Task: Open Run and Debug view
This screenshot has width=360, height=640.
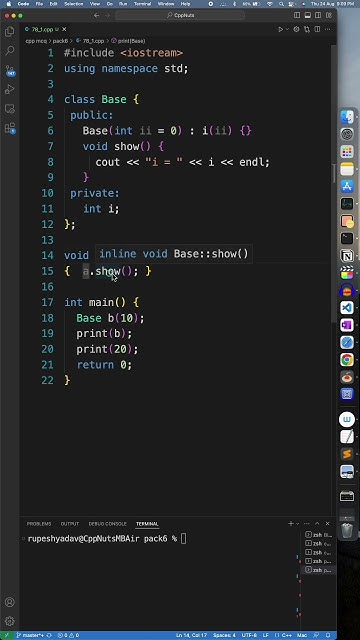Action: pyautogui.click(x=10, y=89)
